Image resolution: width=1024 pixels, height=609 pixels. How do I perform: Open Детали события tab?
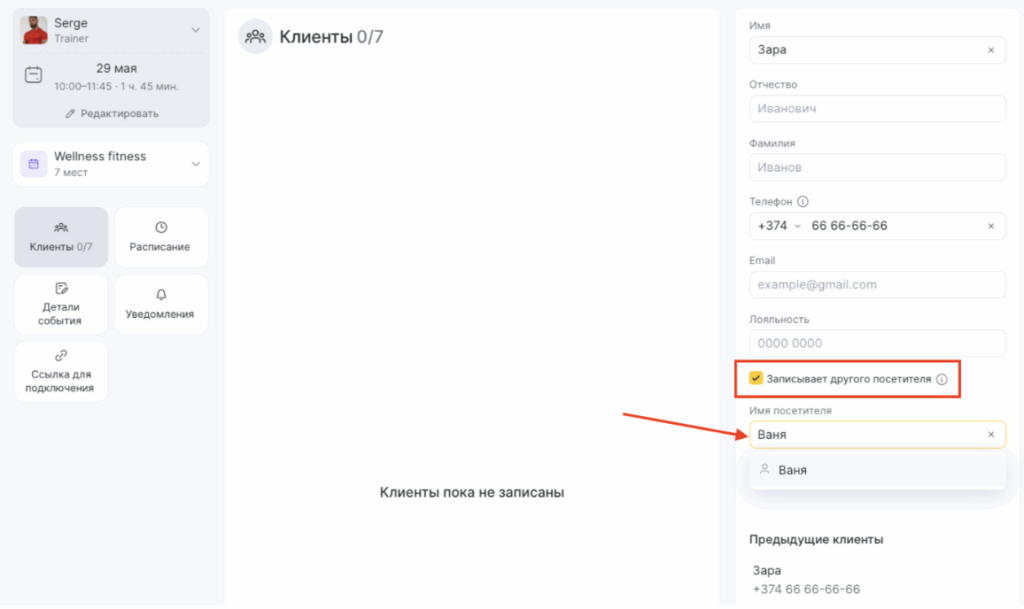[61, 304]
